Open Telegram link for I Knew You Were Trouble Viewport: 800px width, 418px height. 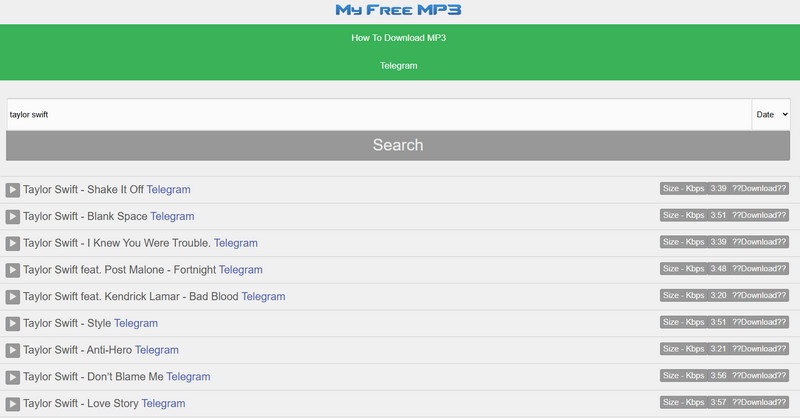click(236, 243)
